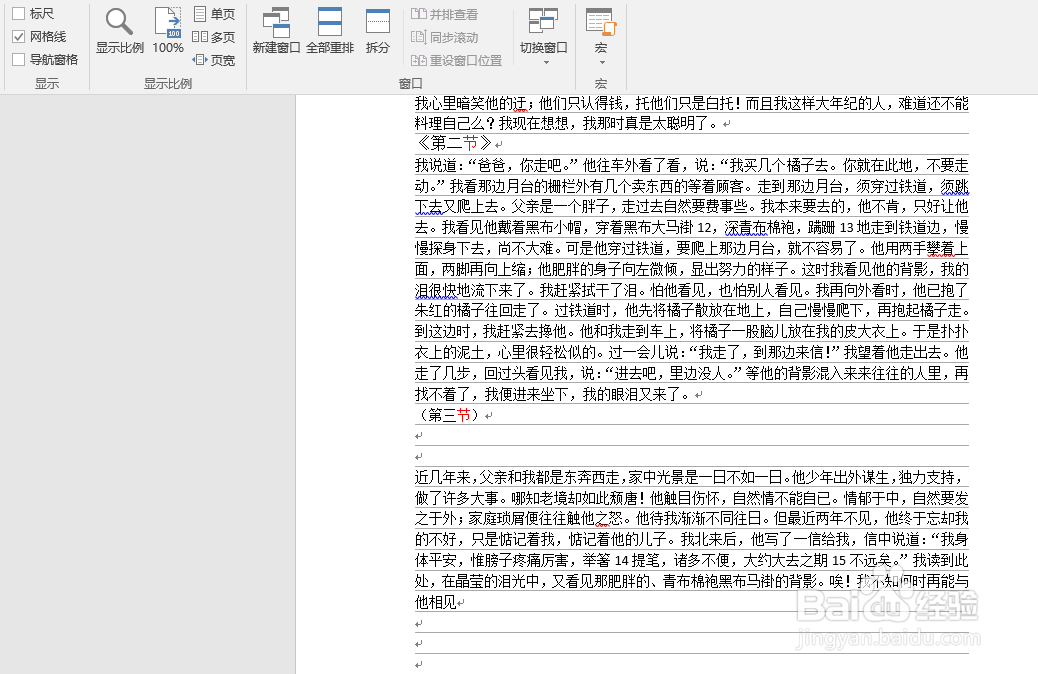Expand the 宏 macros dropdown arrow
This screenshot has width=1038, height=674.
tap(602, 63)
